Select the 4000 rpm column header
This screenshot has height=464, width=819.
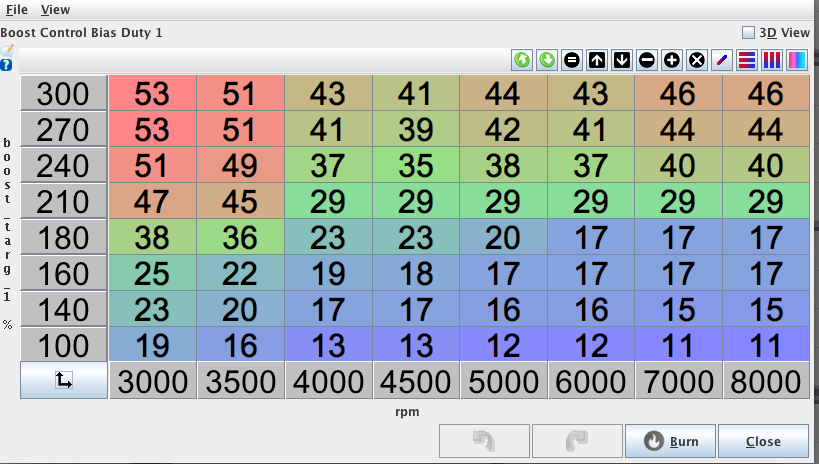pyautogui.click(x=328, y=382)
